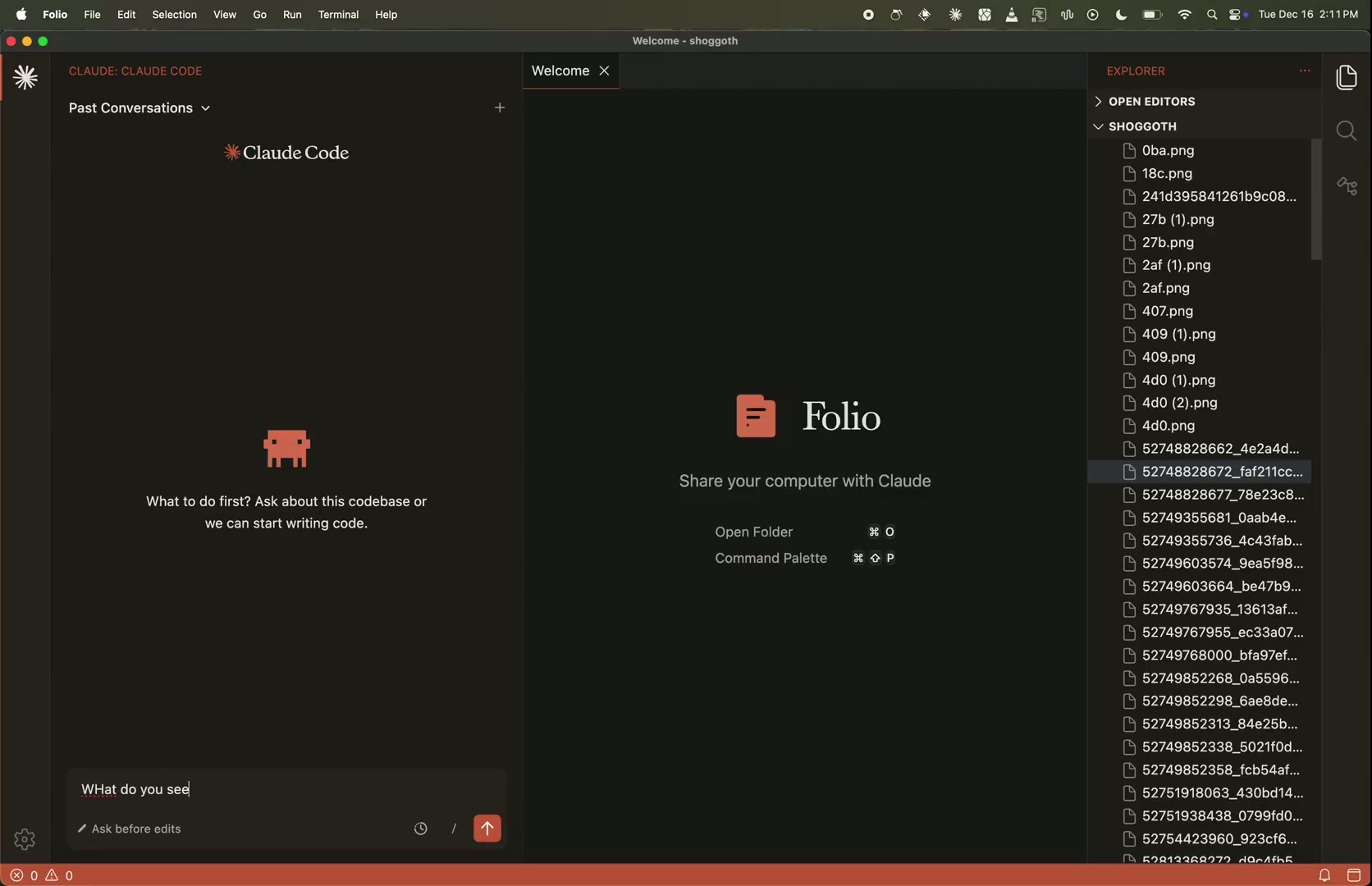Viewport: 1372px width, 886px height.
Task: Open the source control icon in right bar
Action: [x=1347, y=186]
